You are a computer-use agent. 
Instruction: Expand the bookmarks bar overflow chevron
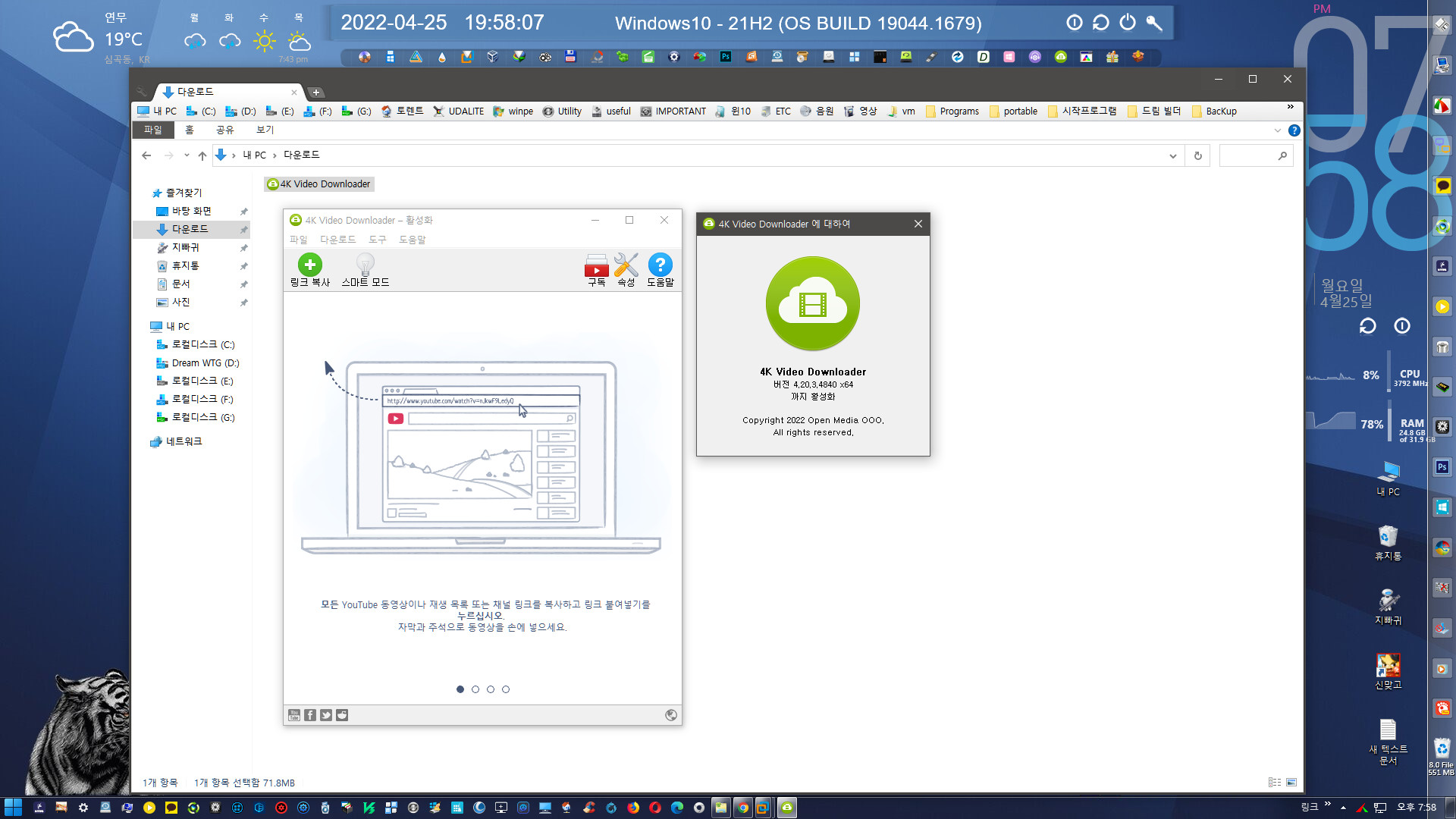coord(1291,107)
